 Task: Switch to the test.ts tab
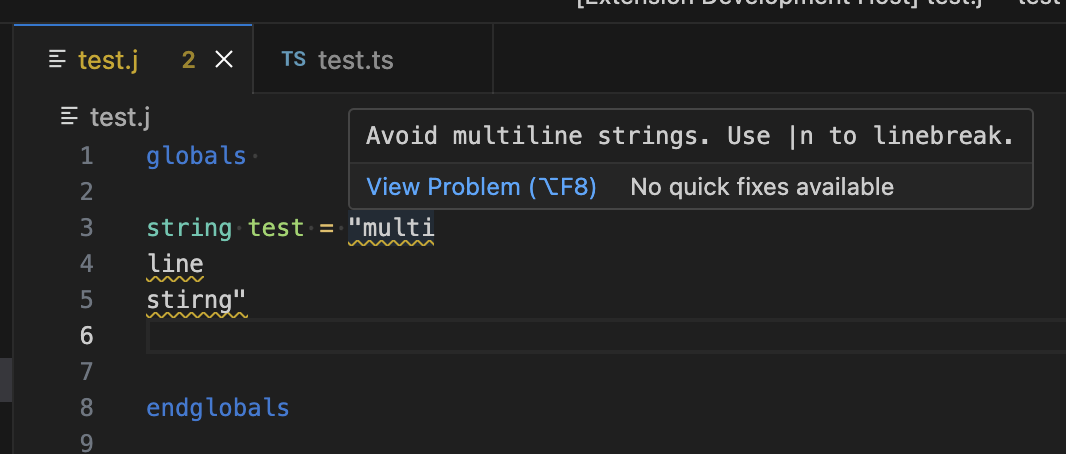tap(355, 60)
